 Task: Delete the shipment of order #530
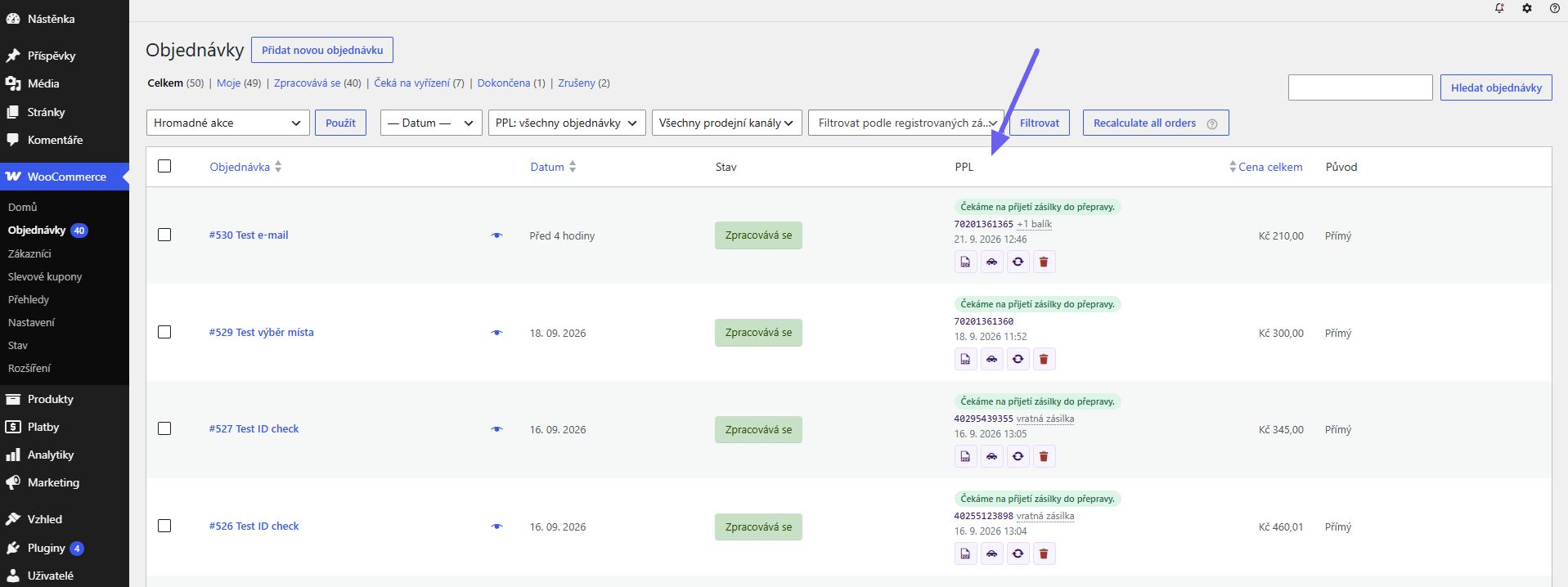pos(1044,262)
